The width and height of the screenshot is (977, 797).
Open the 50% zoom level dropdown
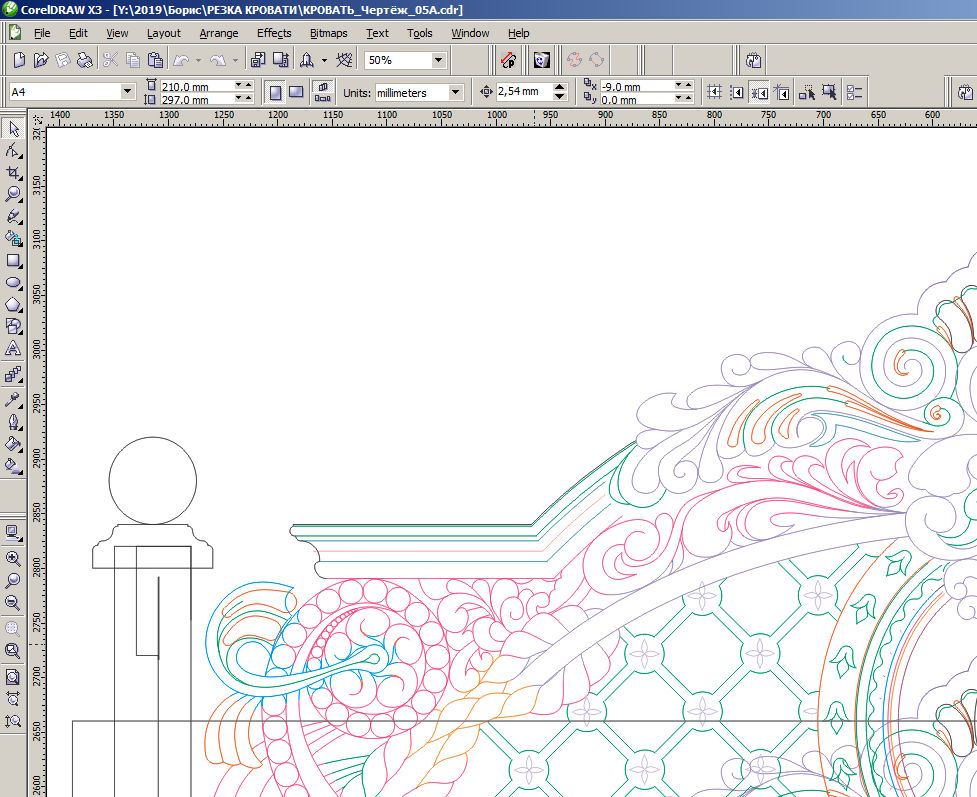tap(439, 60)
